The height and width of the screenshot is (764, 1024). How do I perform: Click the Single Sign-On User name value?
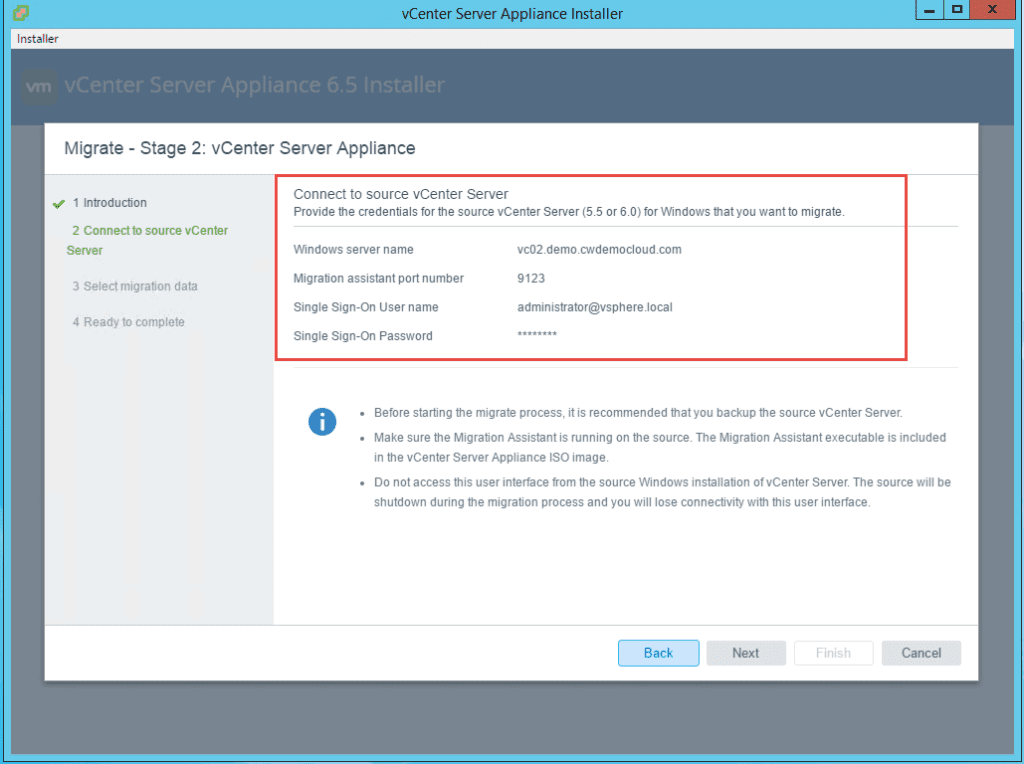pos(594,307)
